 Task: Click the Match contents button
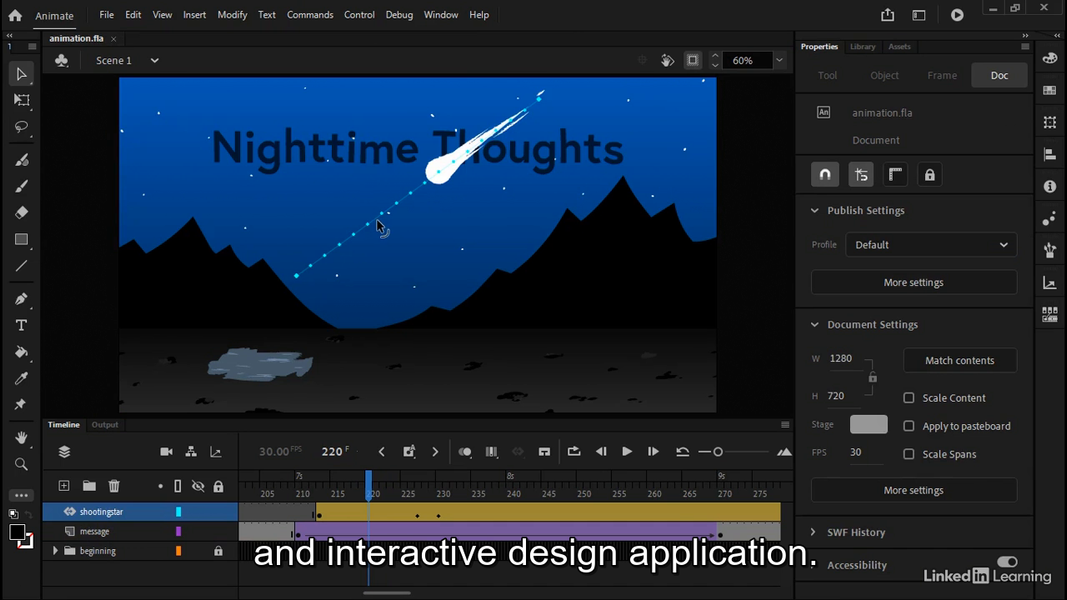click(960, 359)
